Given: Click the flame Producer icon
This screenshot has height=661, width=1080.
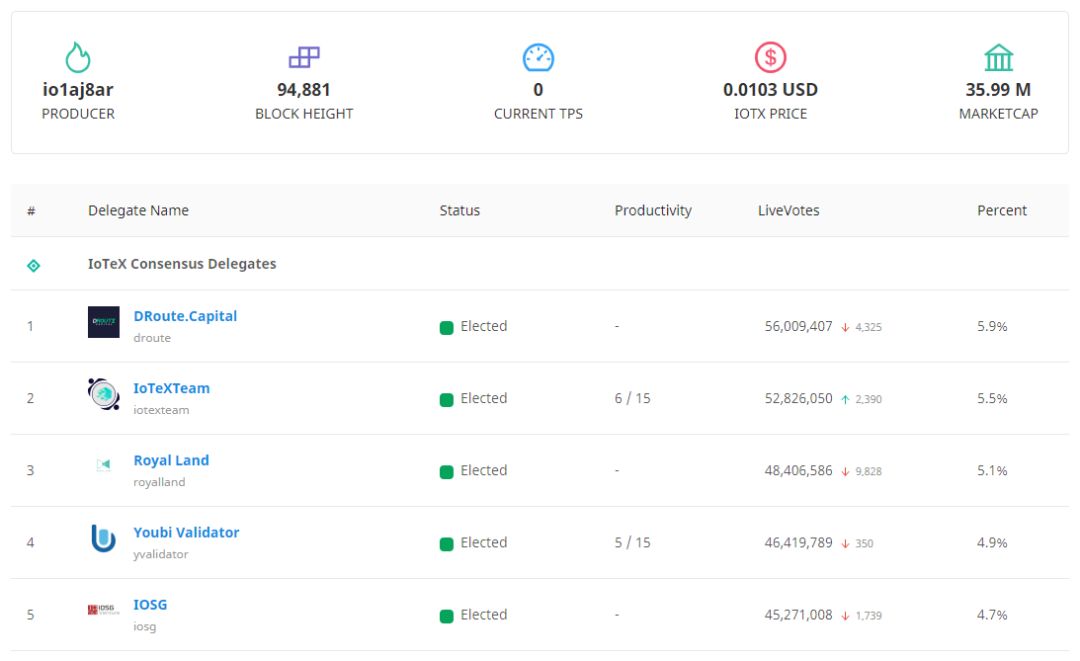Looking at the screenshot, I should (78, 57).
